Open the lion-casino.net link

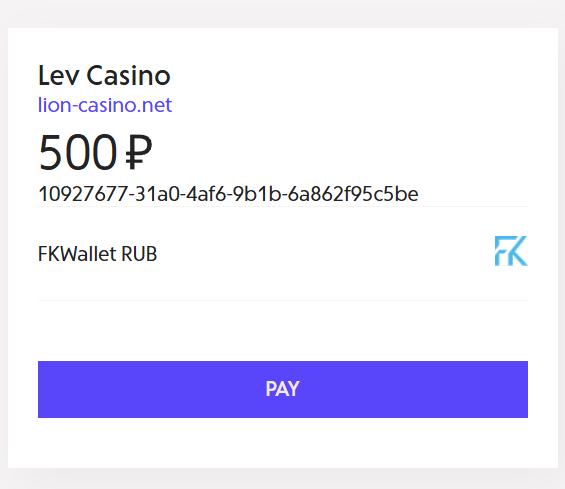click(x=105, y=105)
